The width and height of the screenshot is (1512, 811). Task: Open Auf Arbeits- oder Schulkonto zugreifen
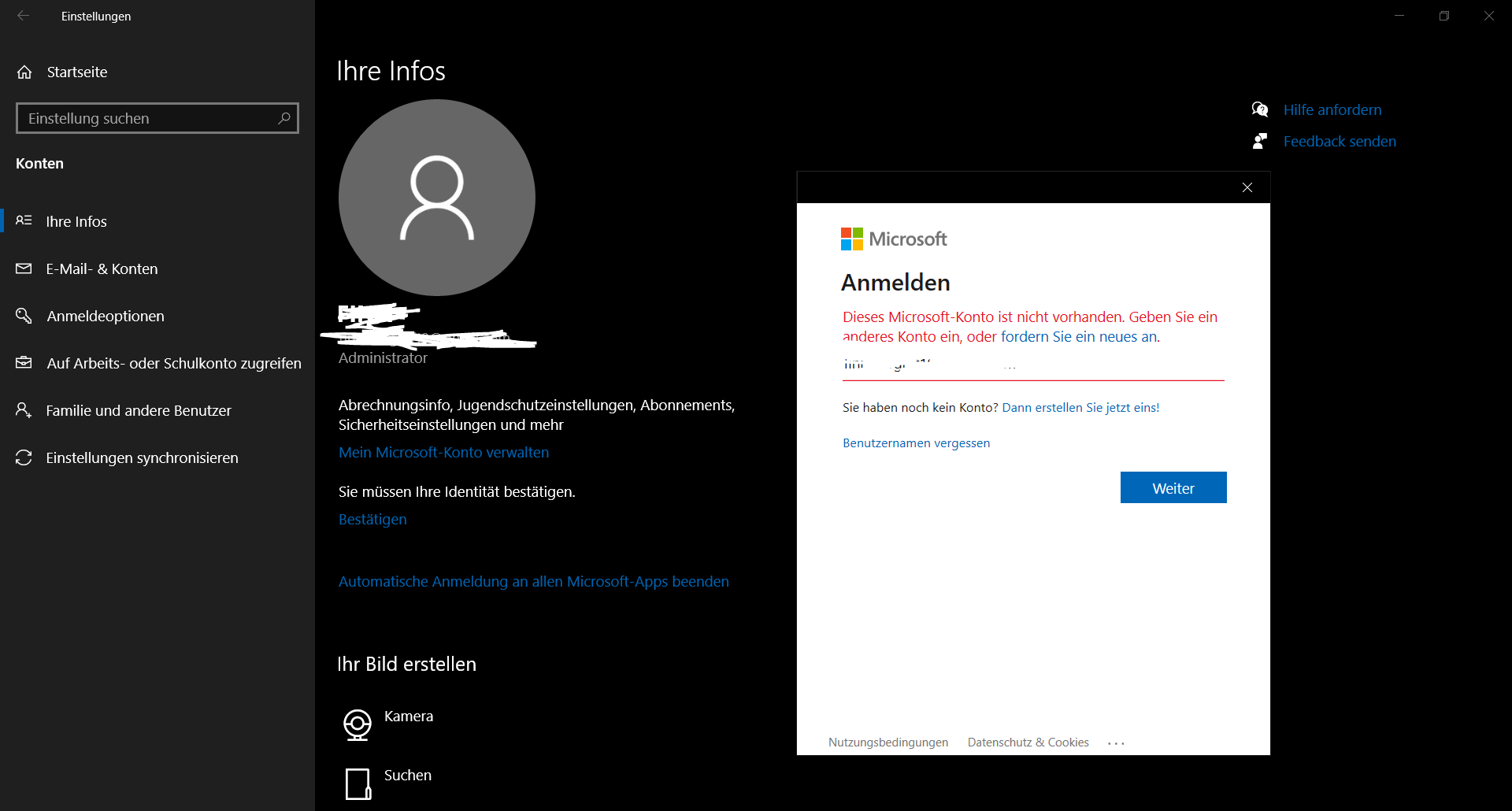point(157,363)
